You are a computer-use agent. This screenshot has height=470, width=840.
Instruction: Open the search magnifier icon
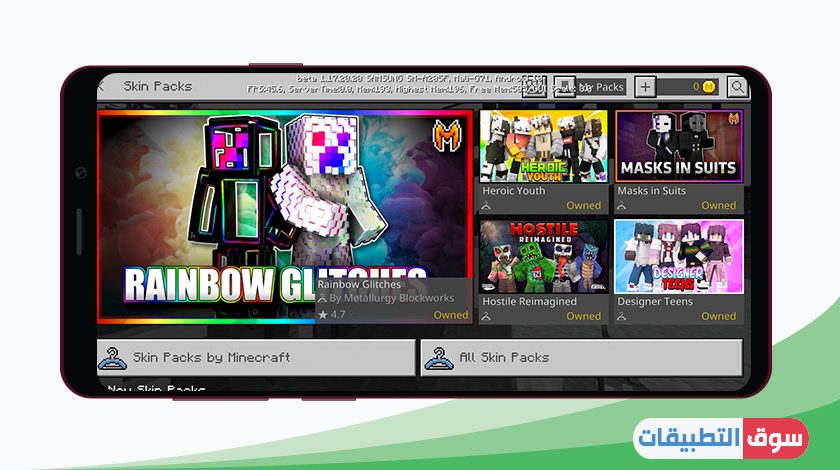[x=737, y=87]
